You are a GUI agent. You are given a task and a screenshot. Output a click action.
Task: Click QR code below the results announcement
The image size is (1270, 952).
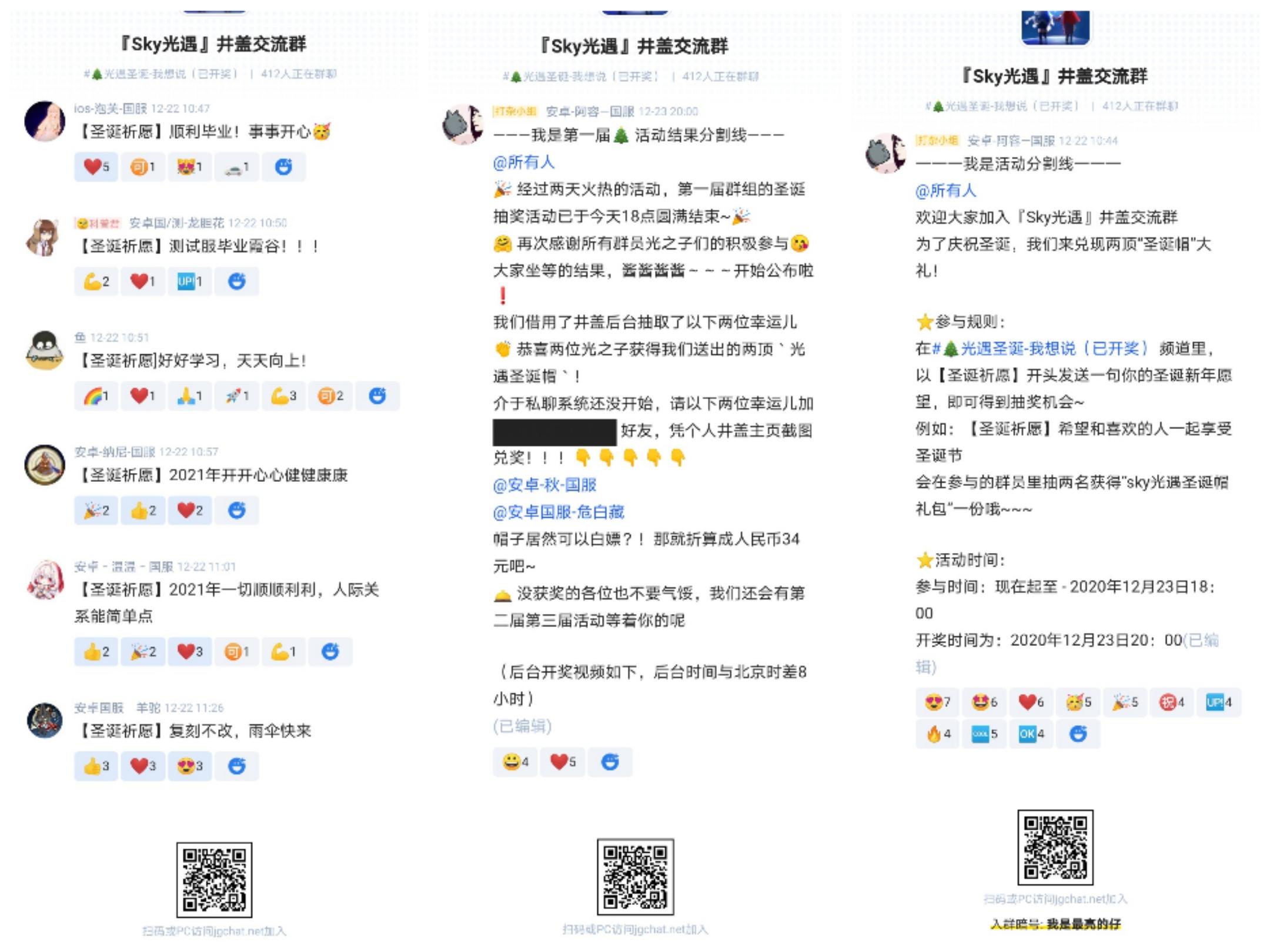(x=636, y=877)
